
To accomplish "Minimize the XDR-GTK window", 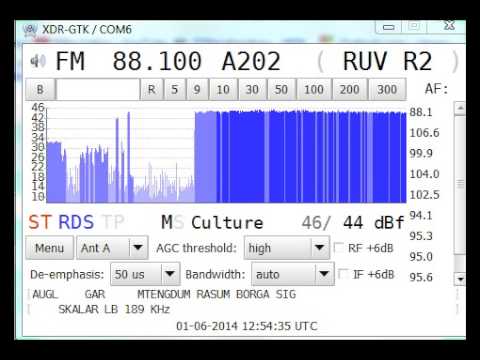I will [389, 27].
